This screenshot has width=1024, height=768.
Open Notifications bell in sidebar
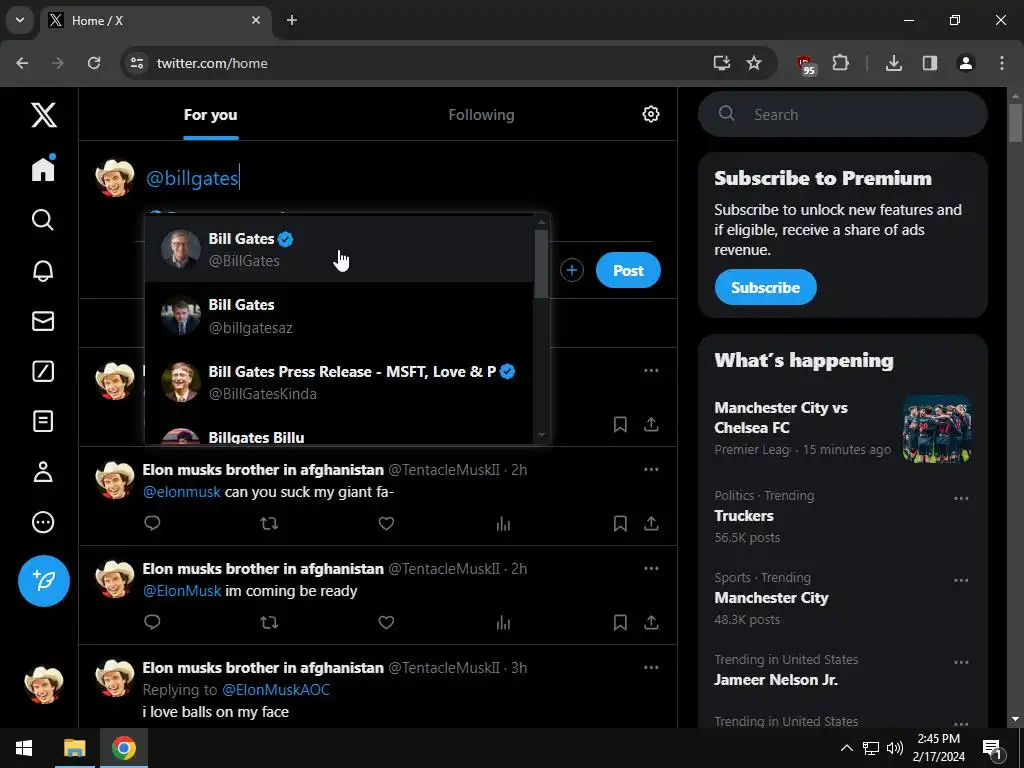click(x=43, y=270)
